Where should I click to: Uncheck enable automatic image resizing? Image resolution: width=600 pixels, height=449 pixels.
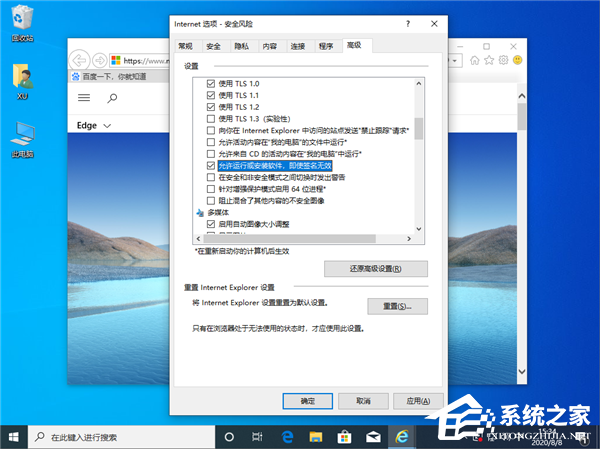coord(211,224)
